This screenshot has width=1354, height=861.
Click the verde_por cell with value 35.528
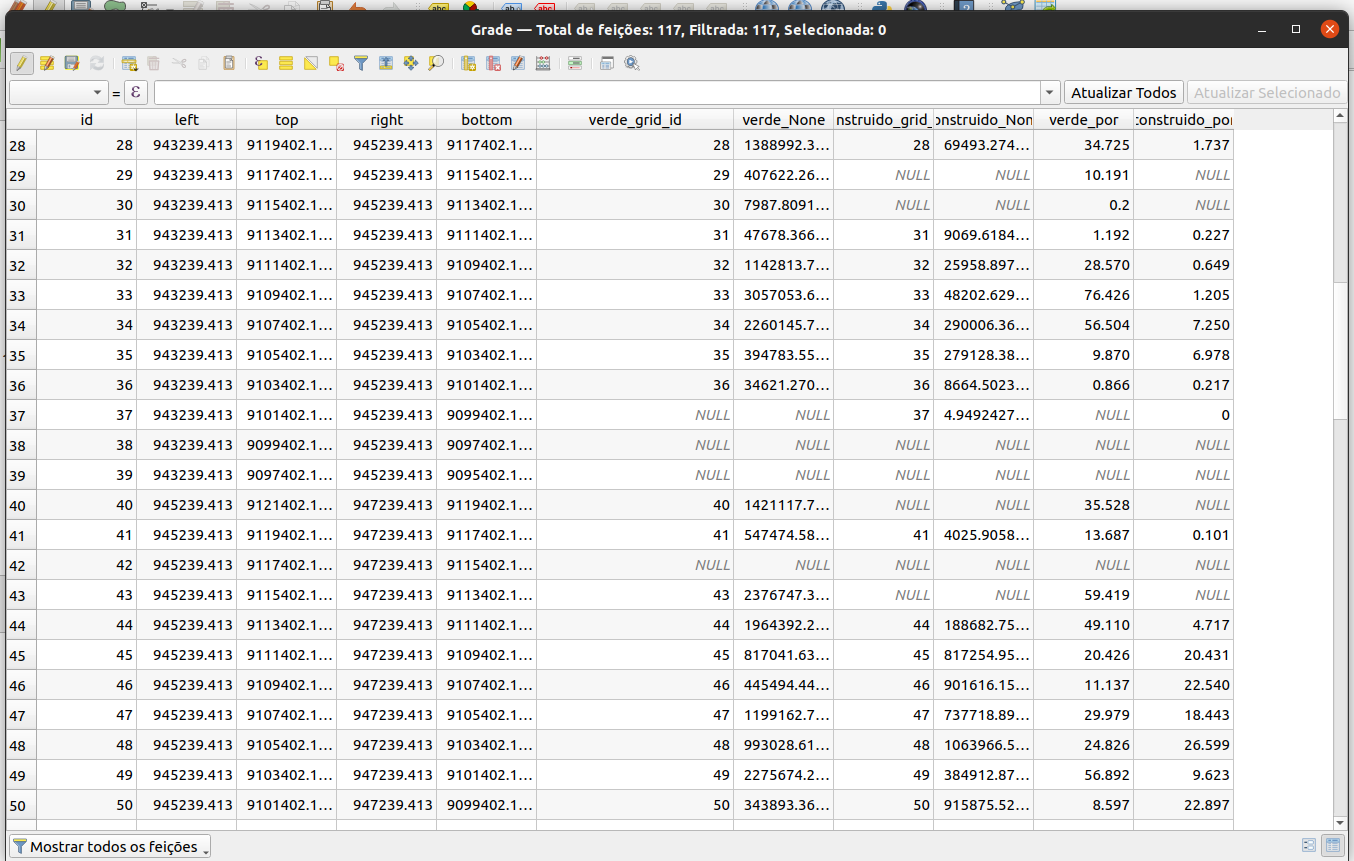1084,505
